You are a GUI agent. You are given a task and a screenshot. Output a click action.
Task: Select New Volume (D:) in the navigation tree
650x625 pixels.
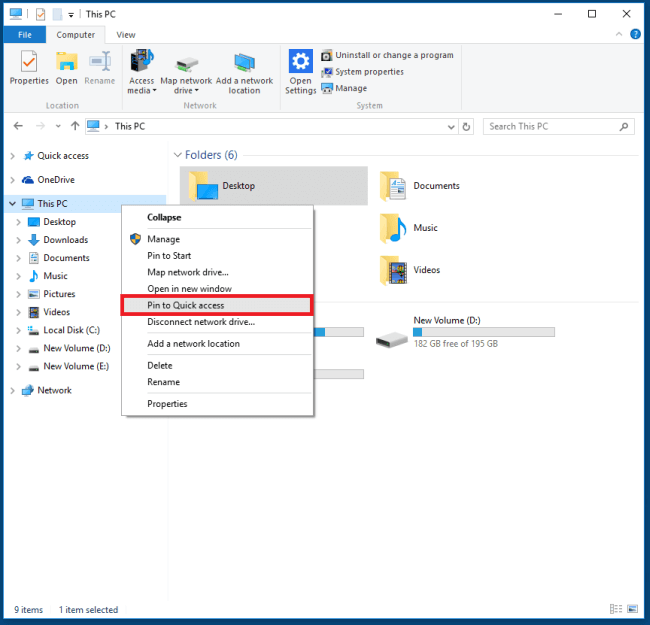[70, 349]
